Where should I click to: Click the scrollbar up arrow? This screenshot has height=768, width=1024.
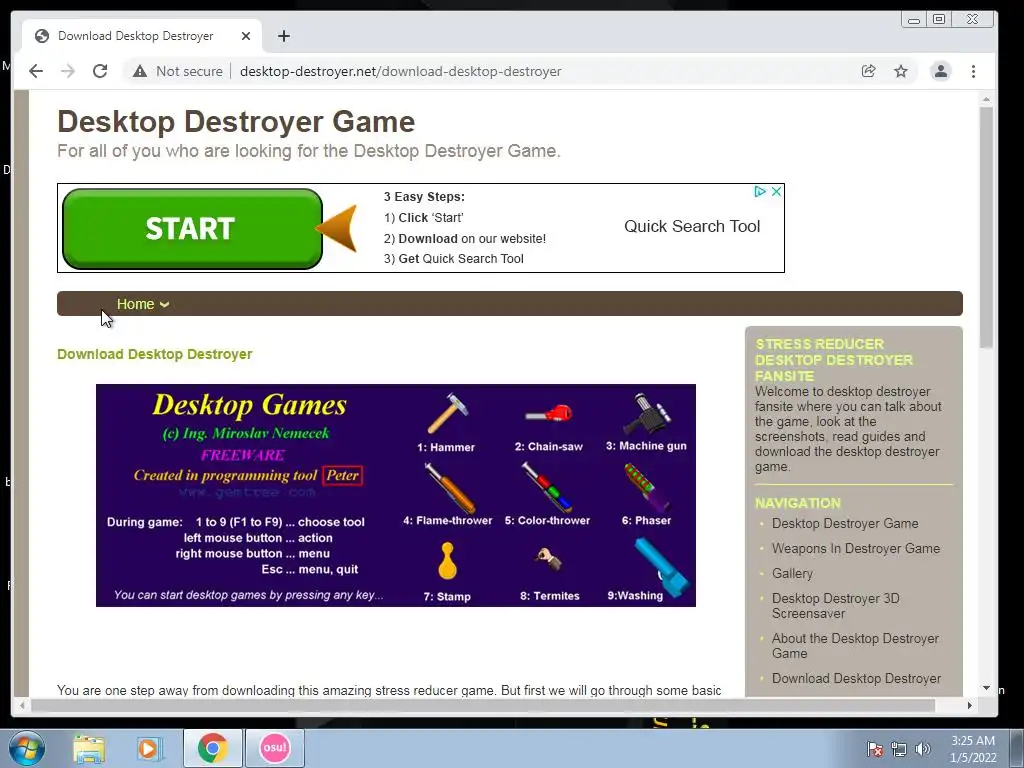click(986, 99)
